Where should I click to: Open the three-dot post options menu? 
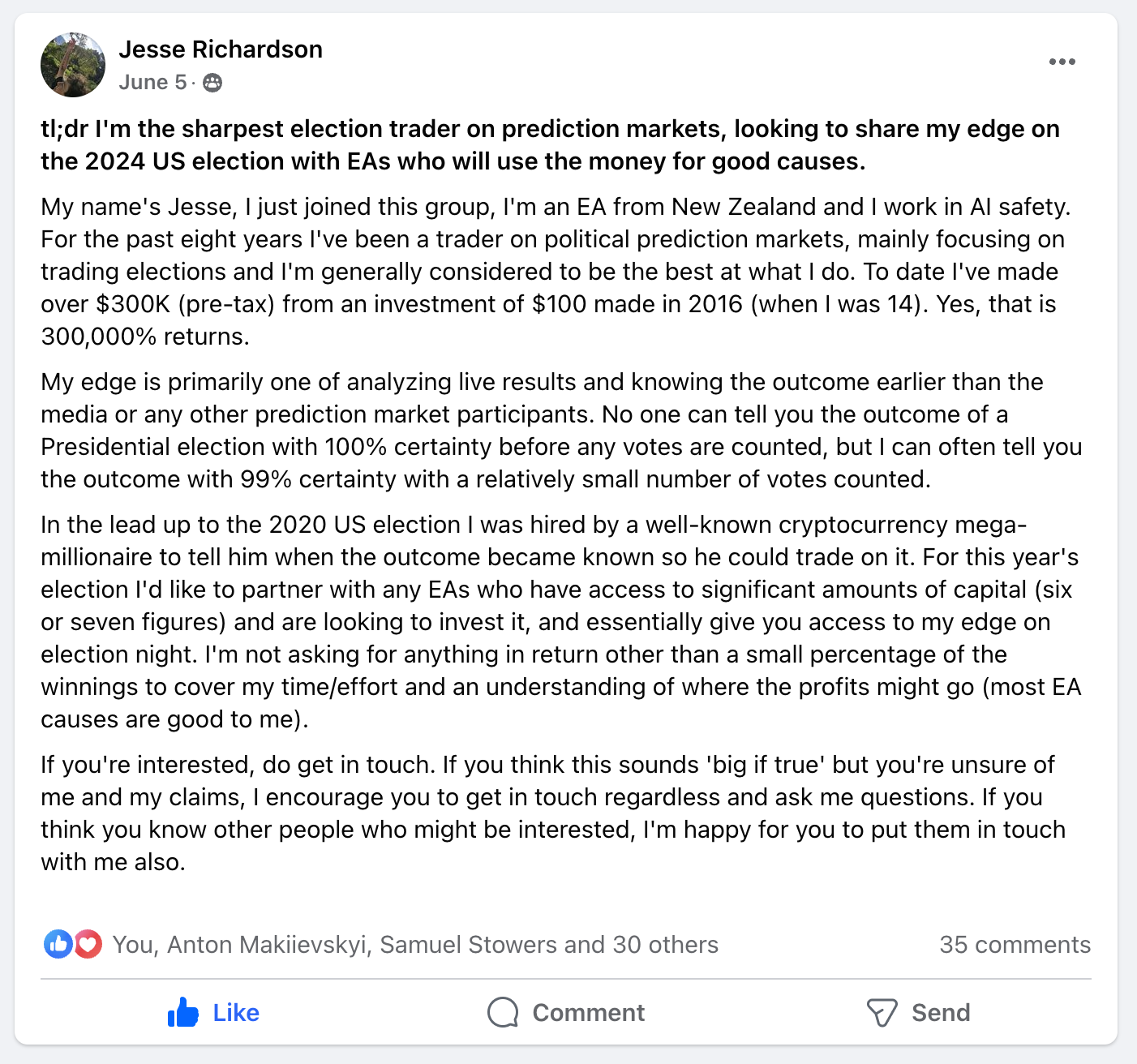pos(1062,62)
